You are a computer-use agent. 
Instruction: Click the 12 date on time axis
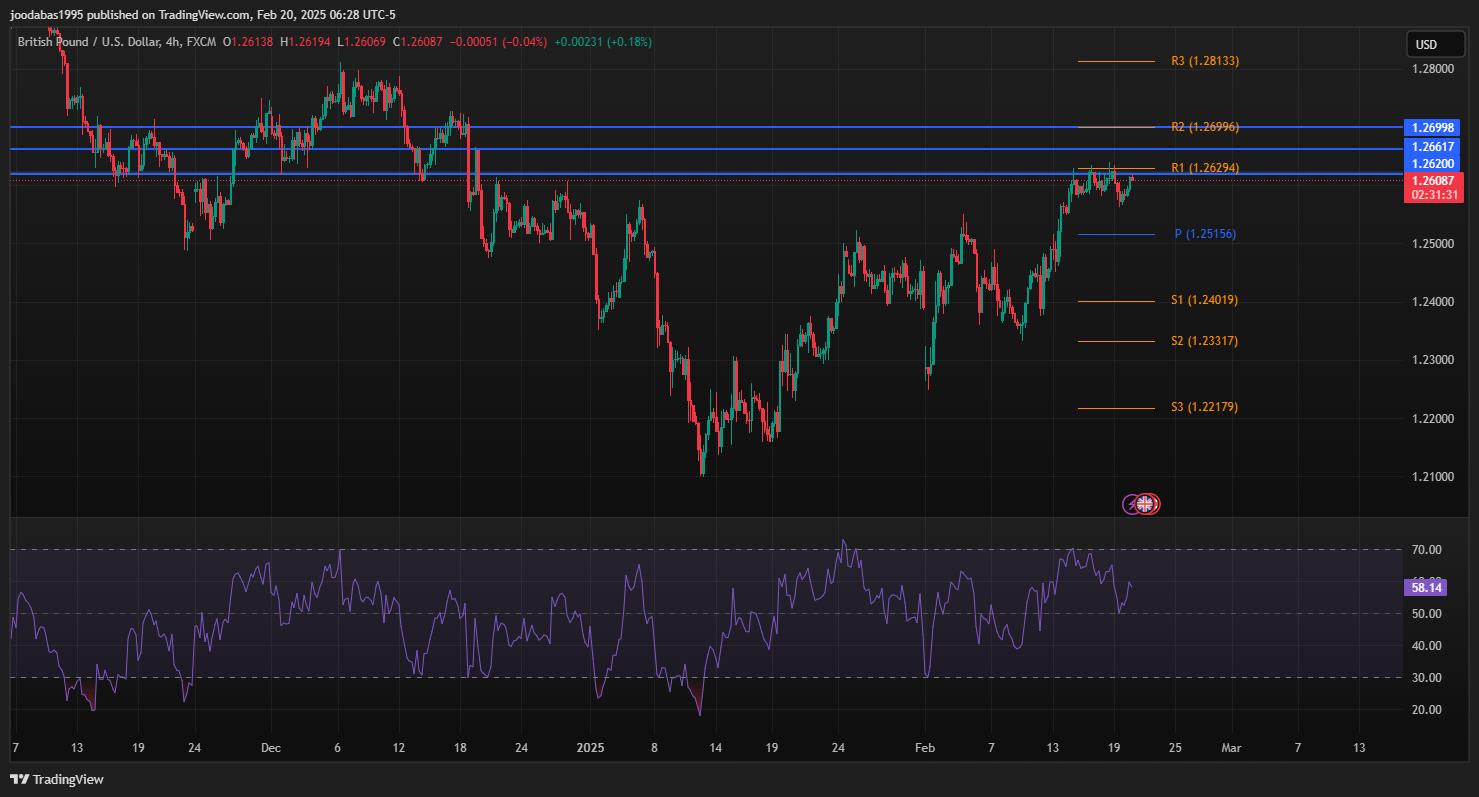point(399,748)
